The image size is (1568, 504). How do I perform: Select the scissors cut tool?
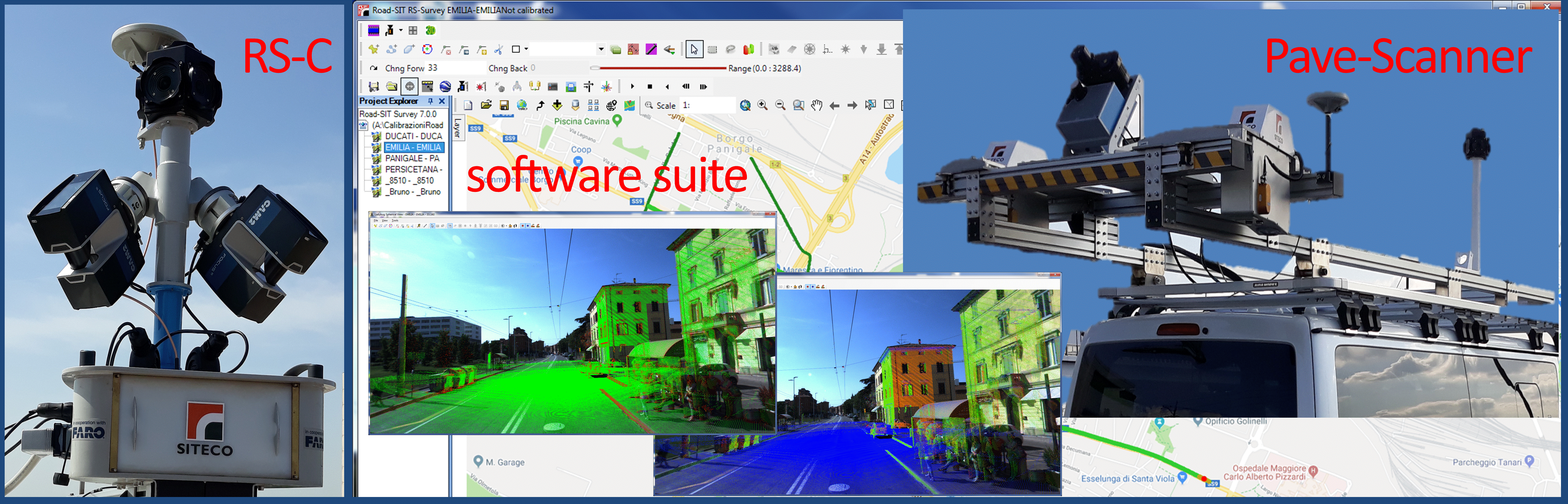pyautogui.click(x=498, y=50)
